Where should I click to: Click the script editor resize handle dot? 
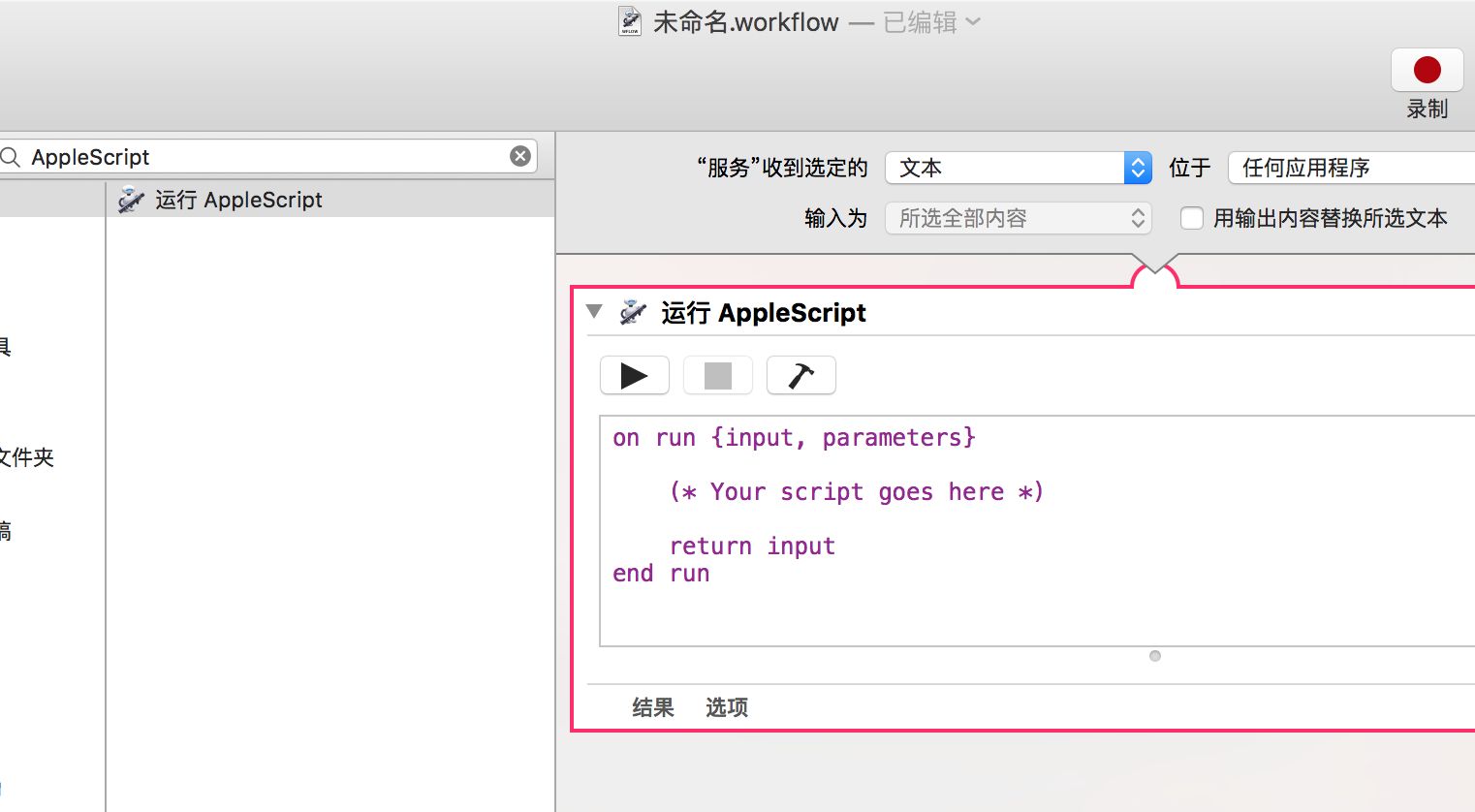(x=1154, y=656)
